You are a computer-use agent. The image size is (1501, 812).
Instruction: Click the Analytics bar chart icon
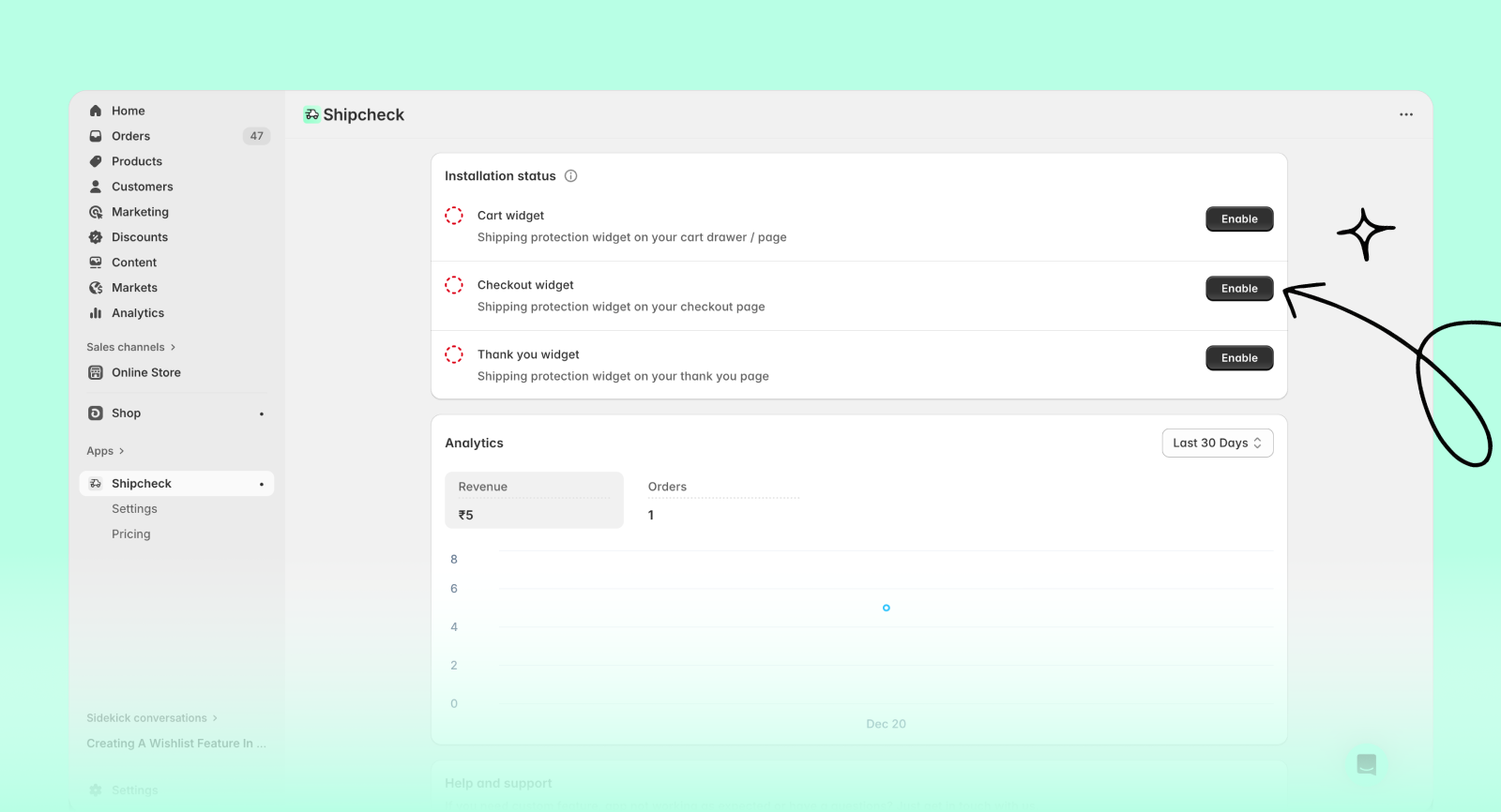pos(95,313)
